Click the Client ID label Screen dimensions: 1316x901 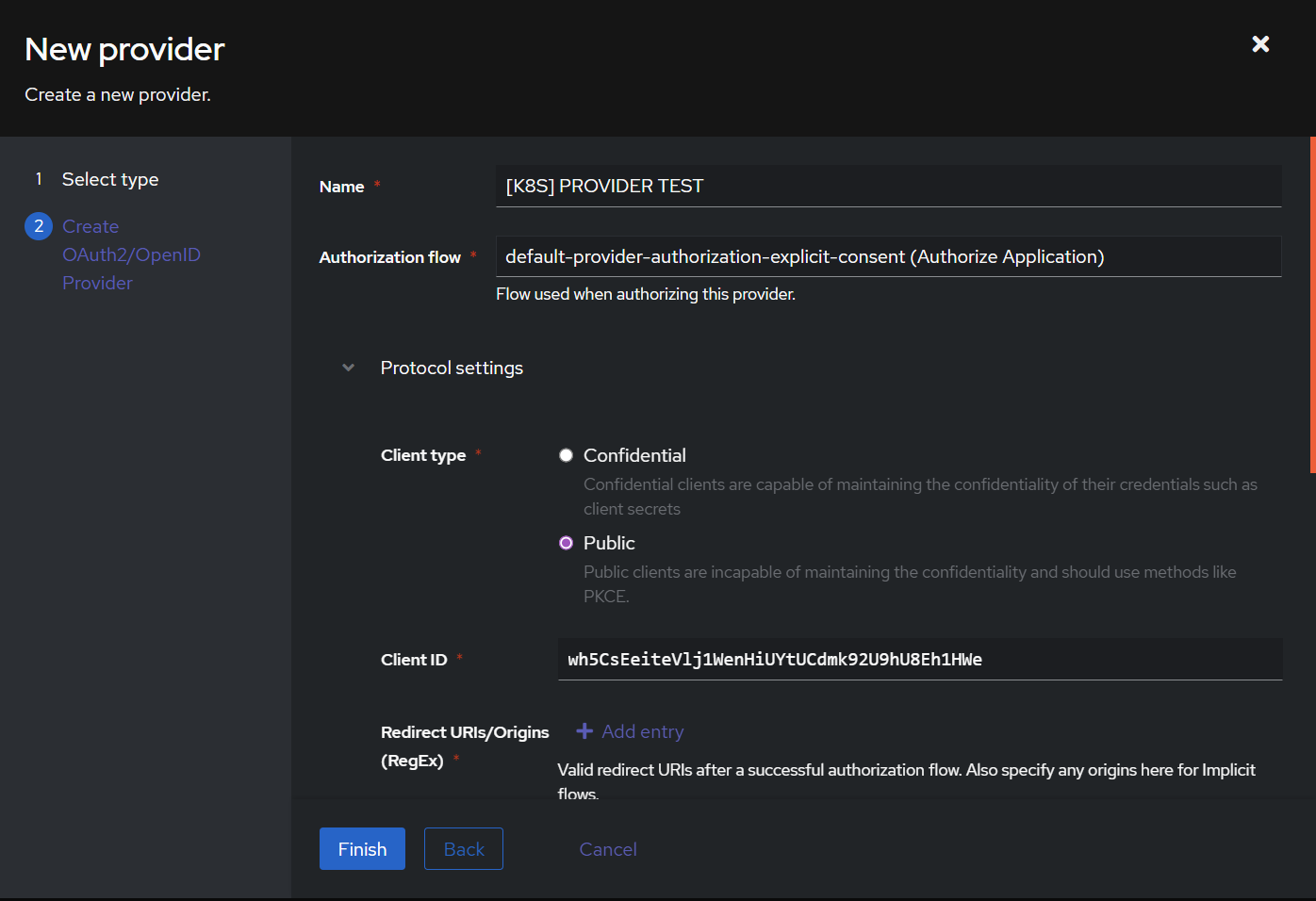tap(414, 660)
